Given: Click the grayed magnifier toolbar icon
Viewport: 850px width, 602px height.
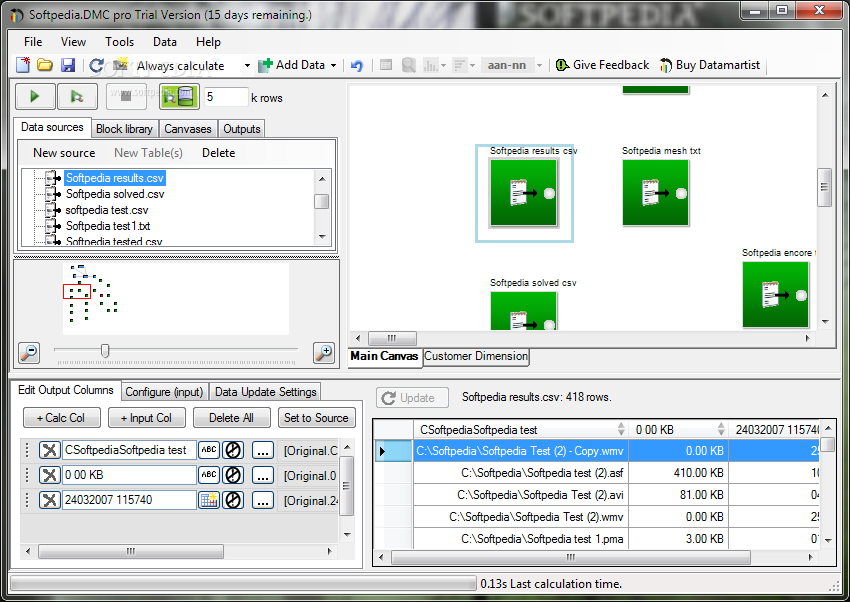Looking at the screenshot, I should click(x=409, y=66).
